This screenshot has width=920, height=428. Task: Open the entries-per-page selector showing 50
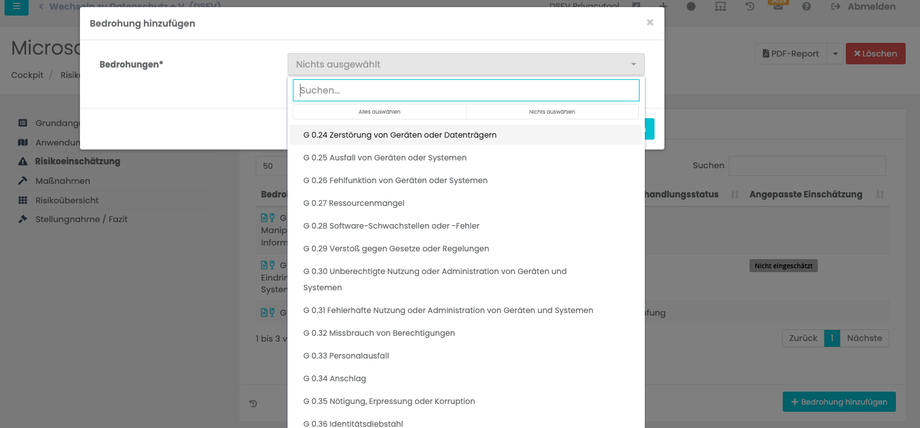point(272,166)
